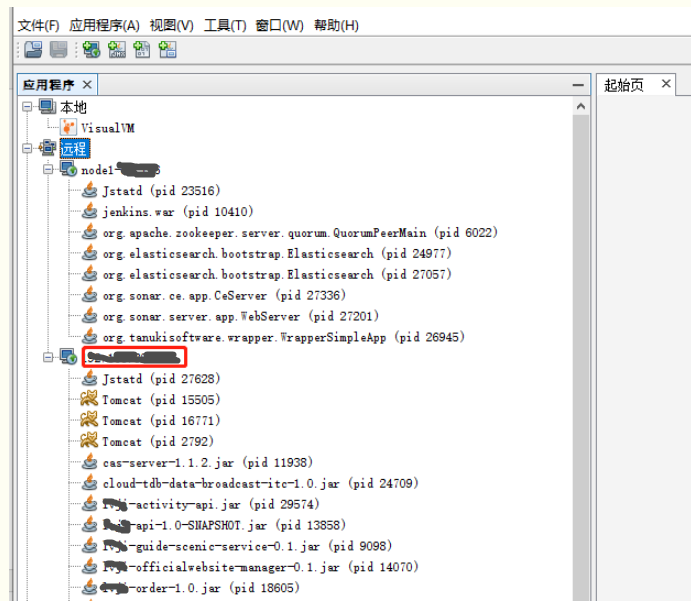Open the 应用程序(A) menu

pos(104,26)
